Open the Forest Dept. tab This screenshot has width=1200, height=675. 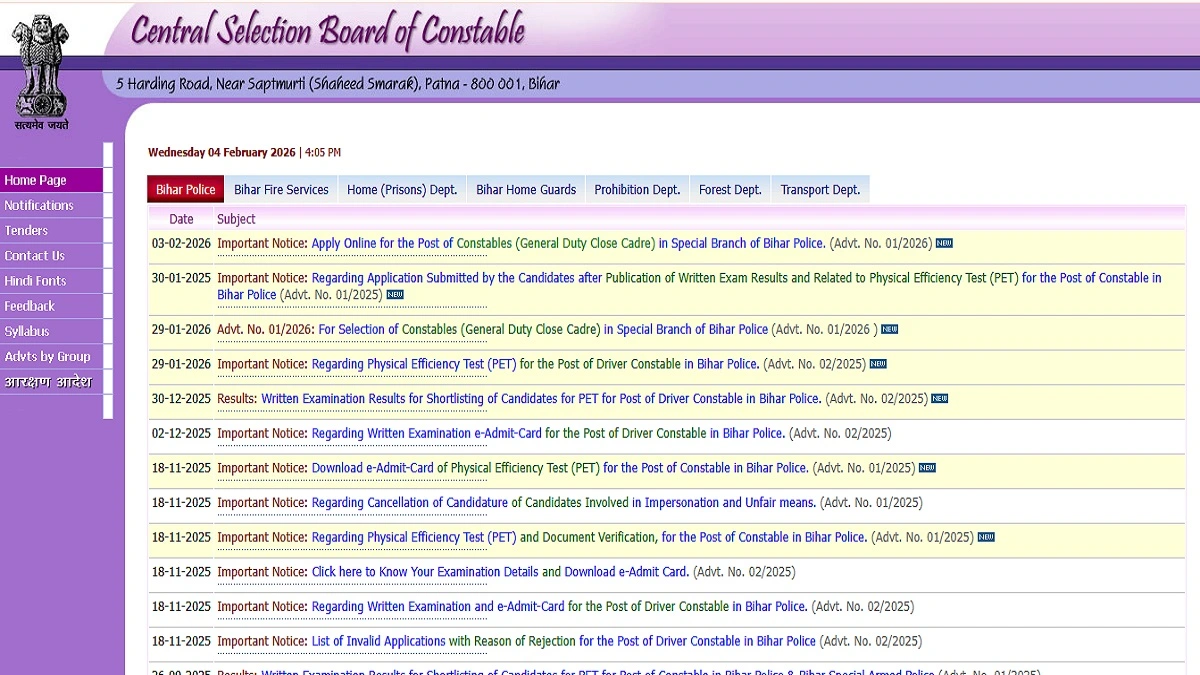pyautogui.click(x=730, y=189)
